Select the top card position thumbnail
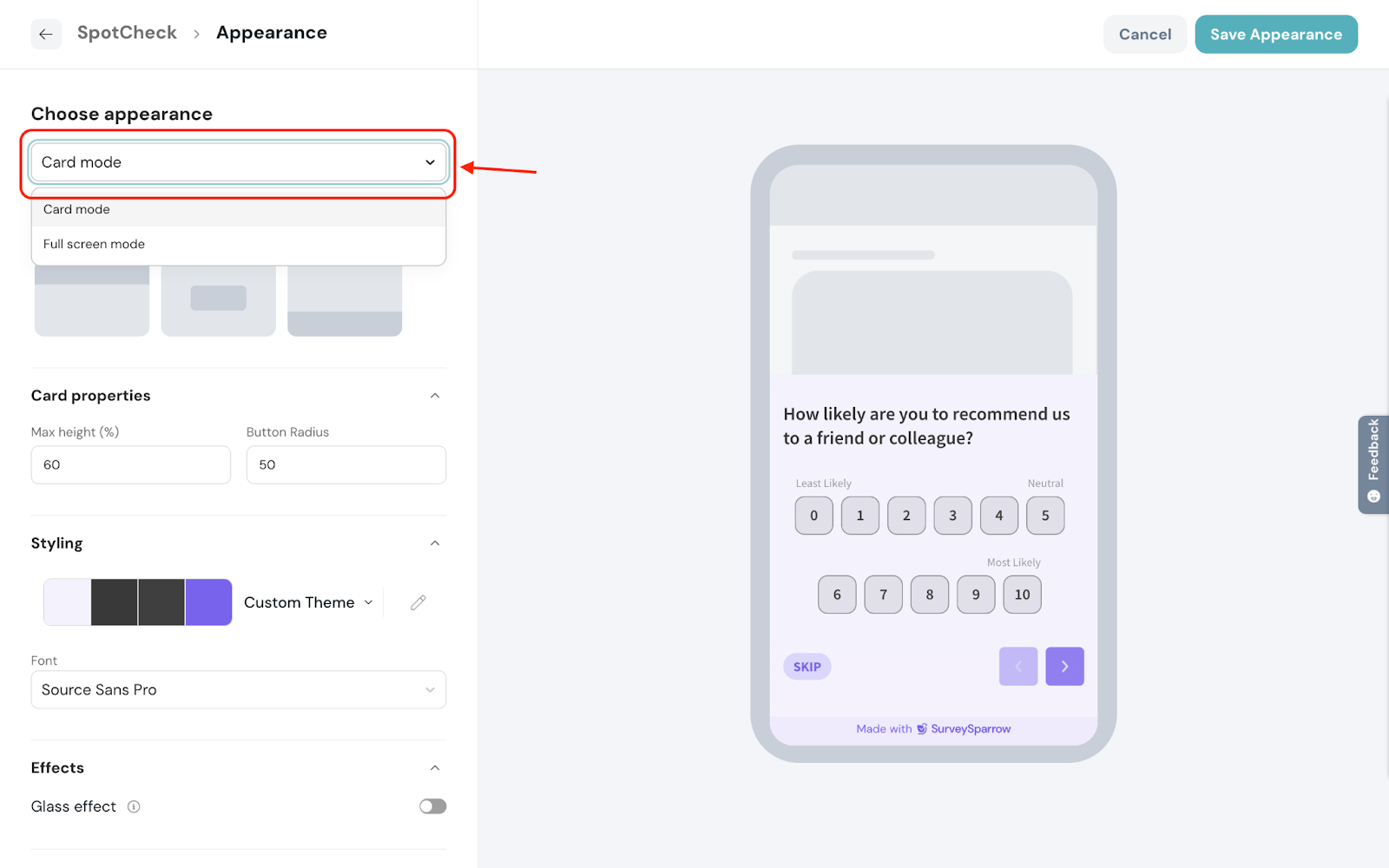The width and height of the screenshot is (1389, 868). click(92, 300)
